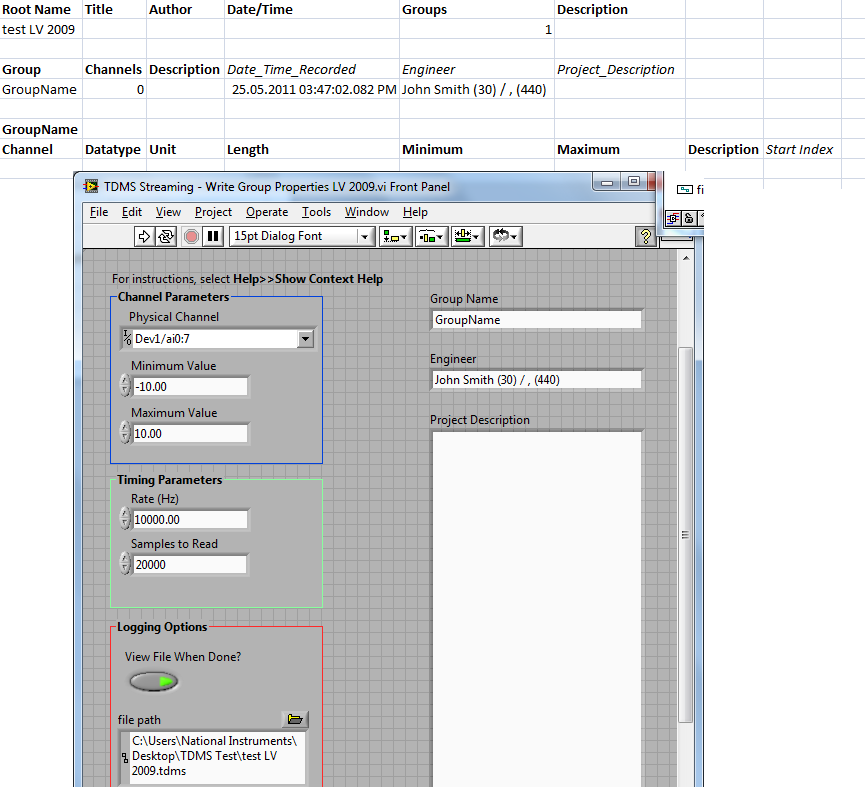Open the Operate menu

[267, 212]
